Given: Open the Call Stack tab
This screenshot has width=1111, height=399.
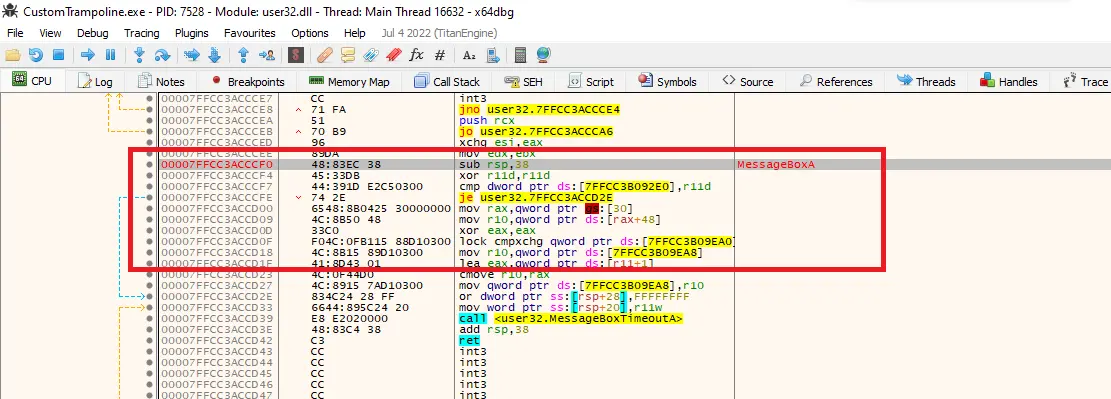Looking at the screenshot, I should [447, 82].
